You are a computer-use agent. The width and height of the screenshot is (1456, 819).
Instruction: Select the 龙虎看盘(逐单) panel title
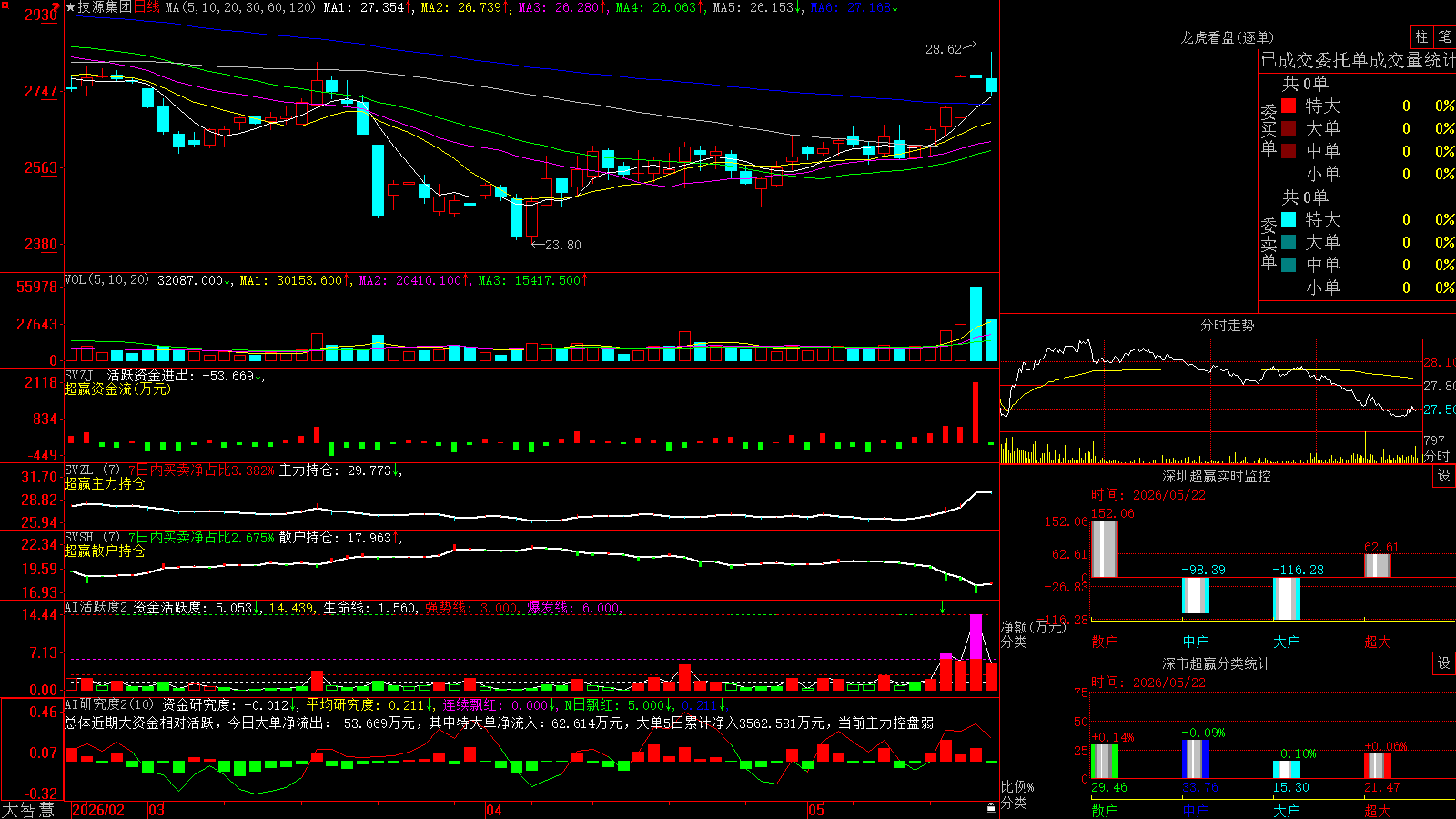(1228, 37)
